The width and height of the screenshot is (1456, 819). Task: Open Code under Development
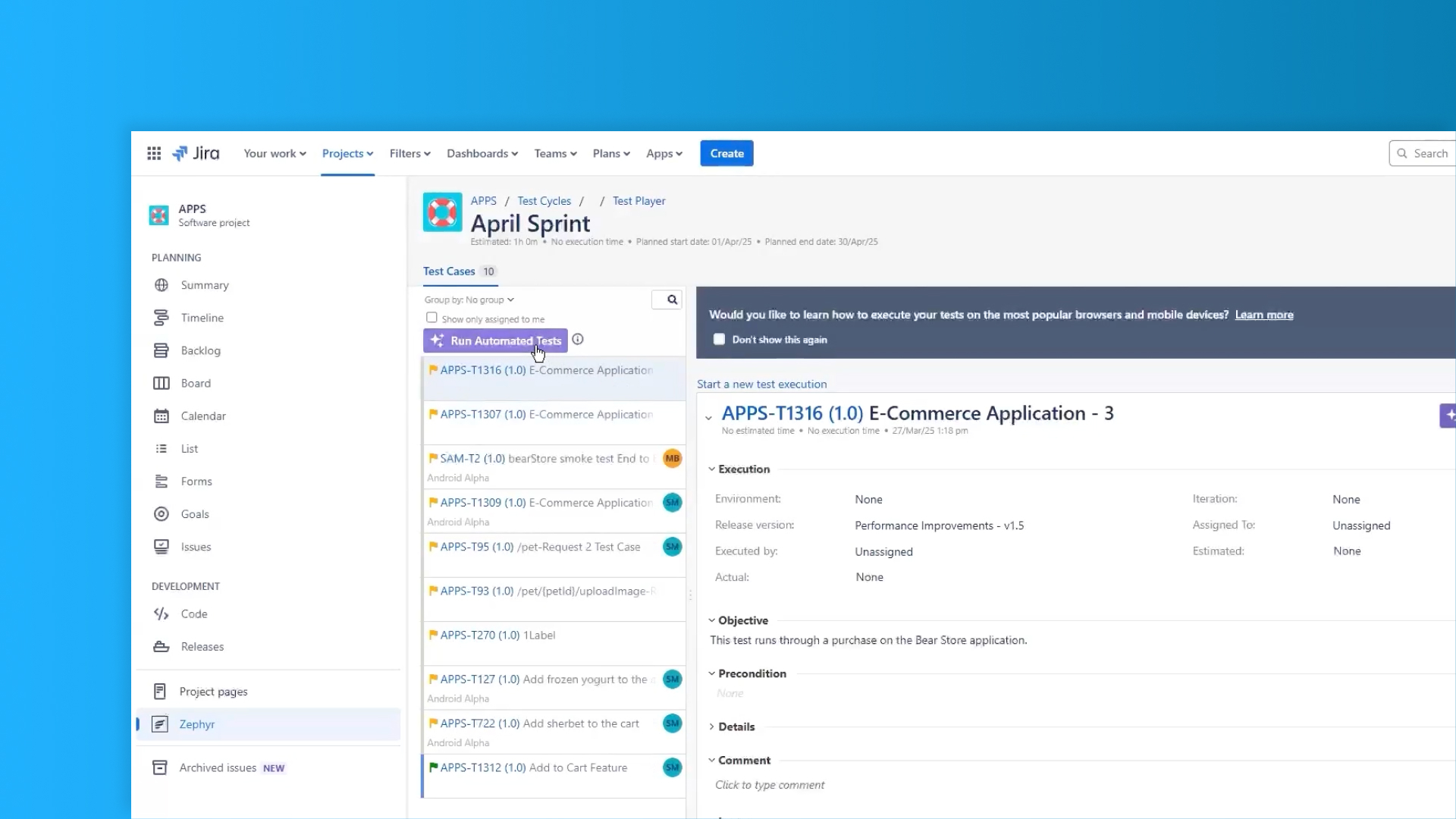click(193, 613)
